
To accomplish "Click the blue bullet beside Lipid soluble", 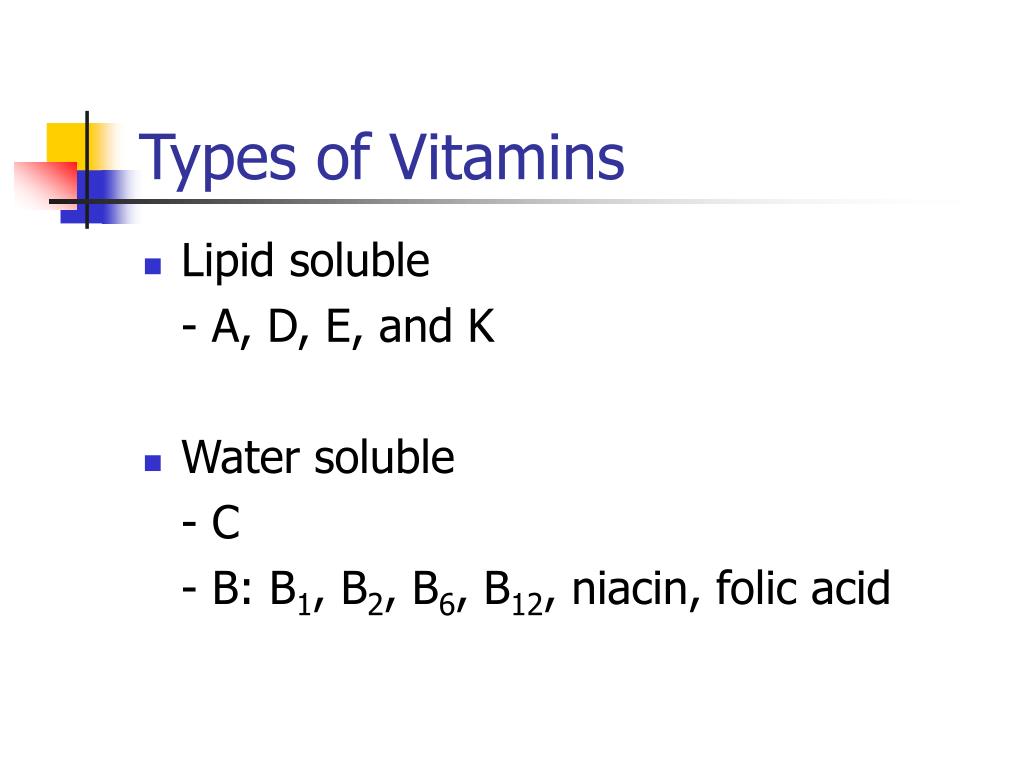I will click(x=153, y=266).
